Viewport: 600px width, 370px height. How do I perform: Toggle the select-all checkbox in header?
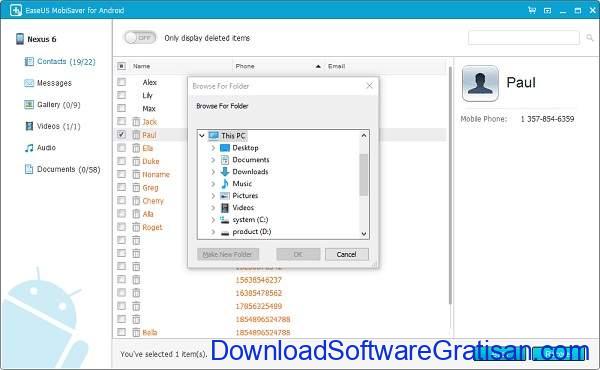click(x=121, y=66)
